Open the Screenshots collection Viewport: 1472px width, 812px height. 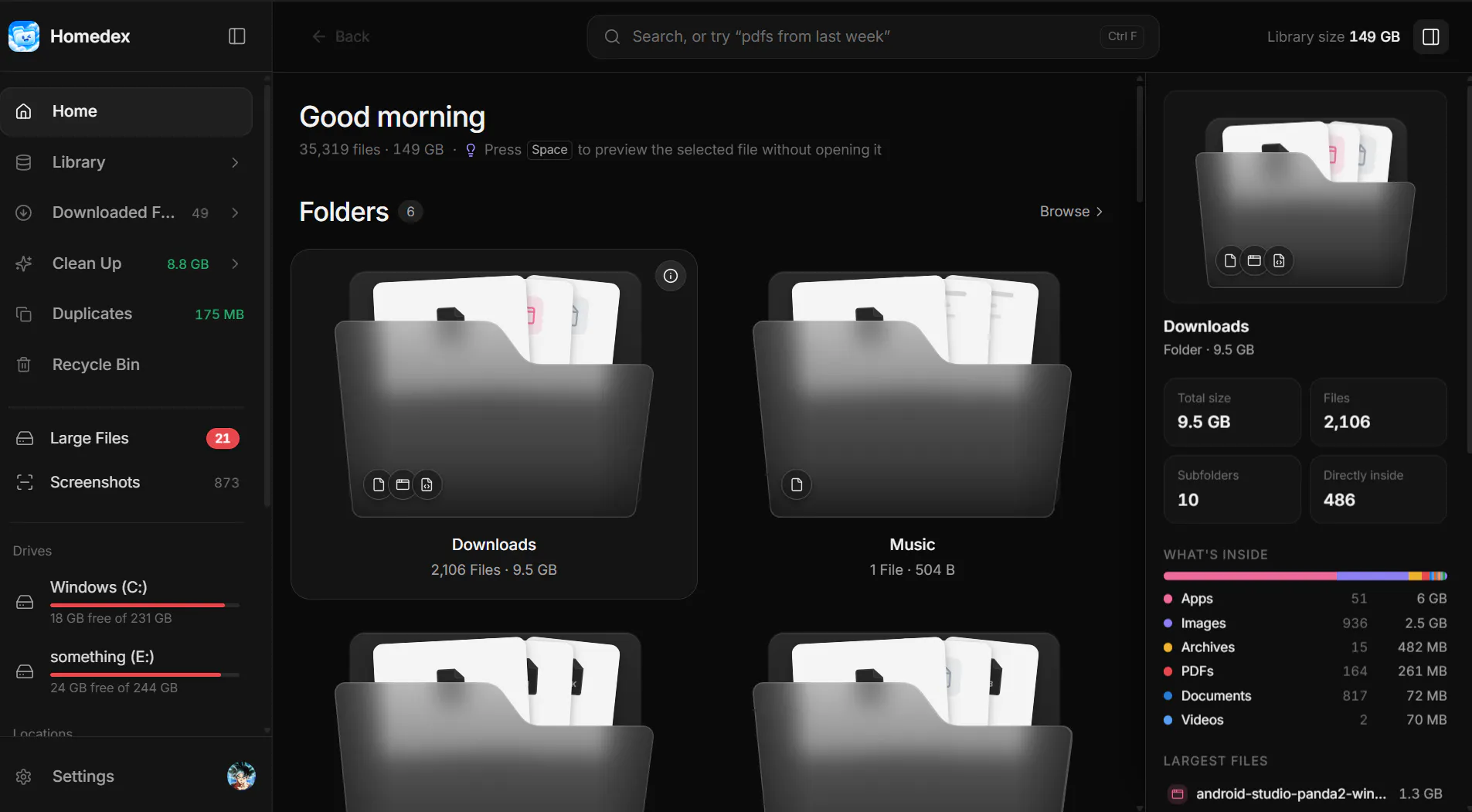pos(127,482)
